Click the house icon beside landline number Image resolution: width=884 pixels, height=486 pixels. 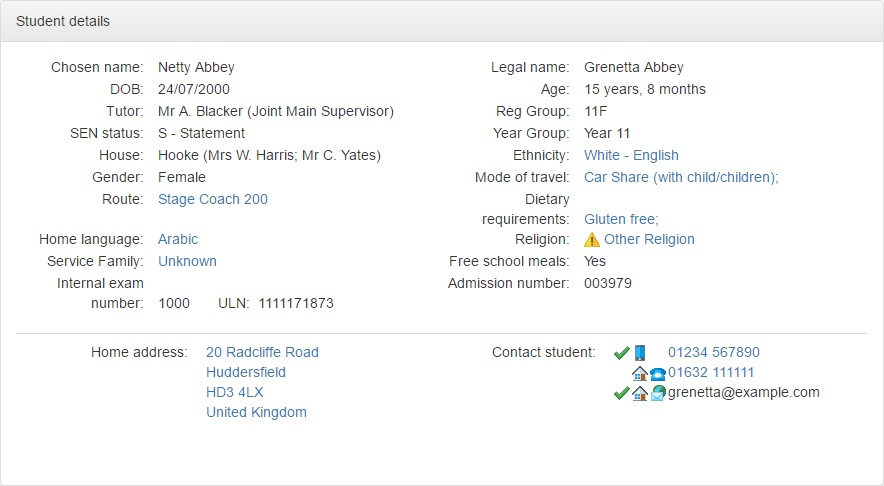tap(639, 373)
